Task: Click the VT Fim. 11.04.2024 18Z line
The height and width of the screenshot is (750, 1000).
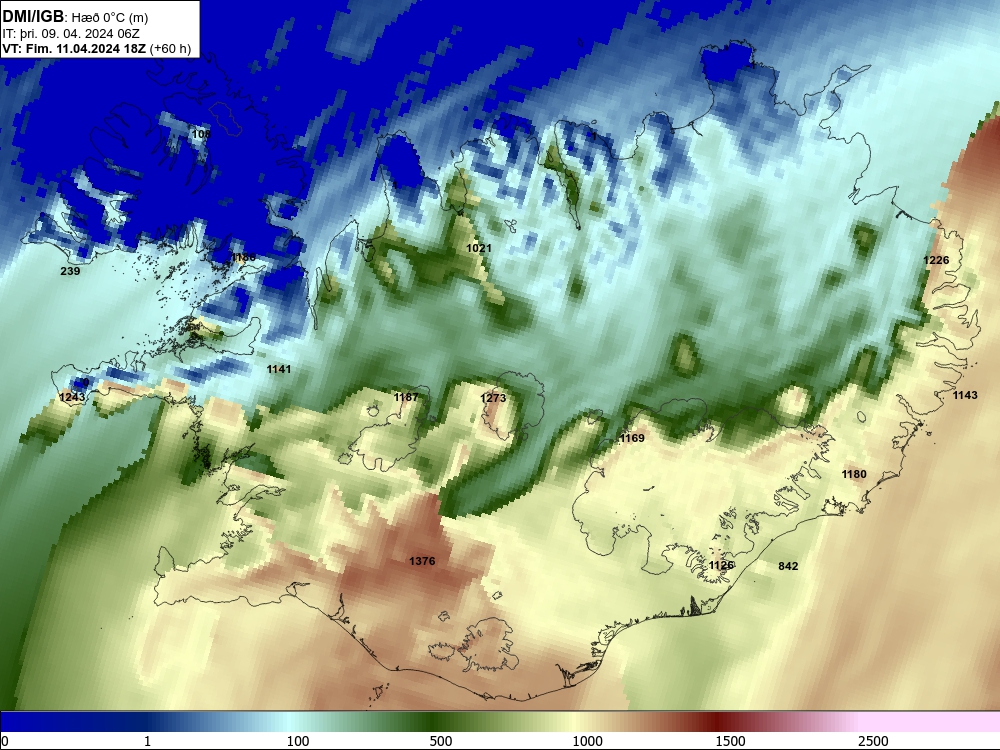Action: pyautogui.click(x=96, y=48)
